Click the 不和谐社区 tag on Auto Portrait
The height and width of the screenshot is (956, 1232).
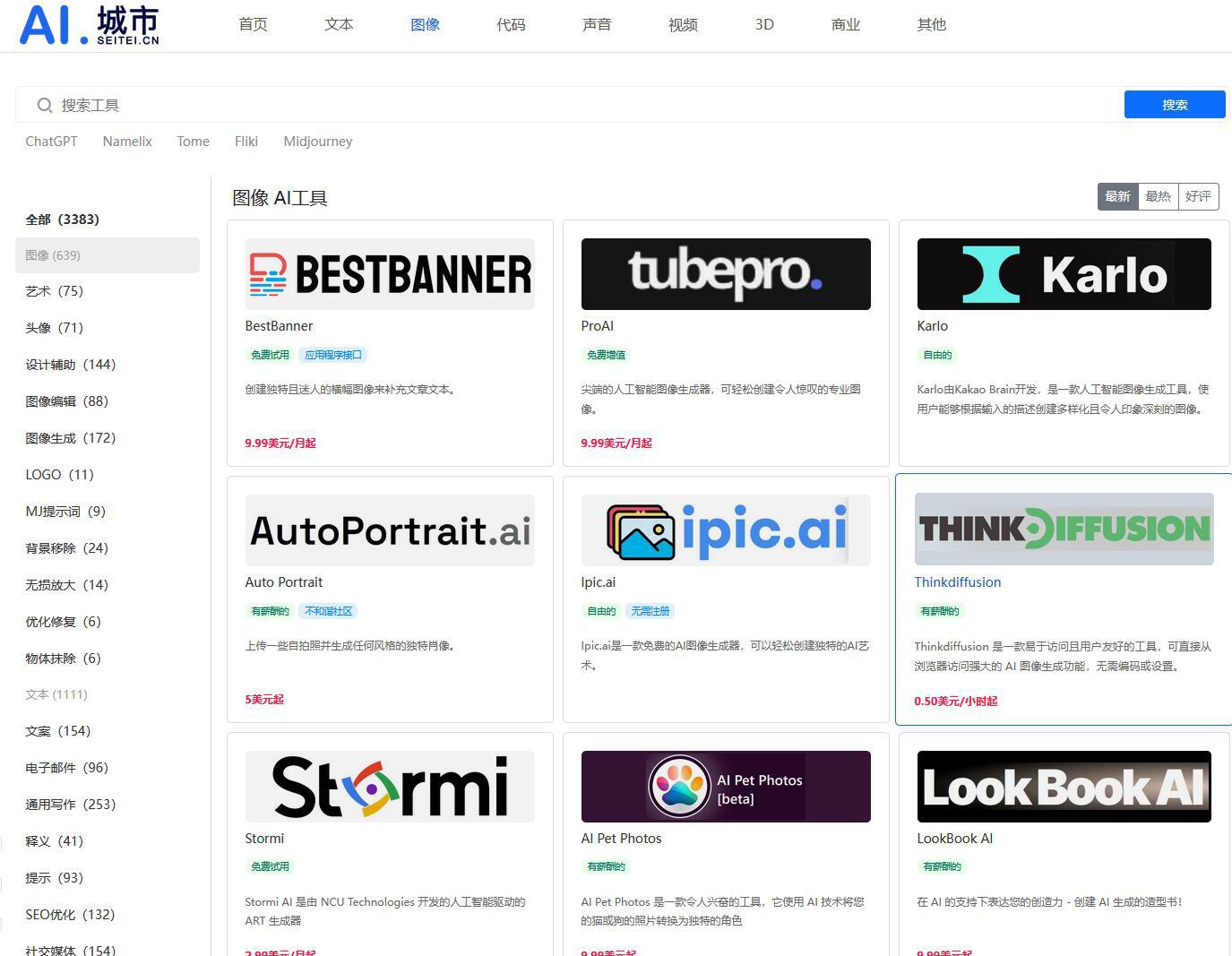329,611
